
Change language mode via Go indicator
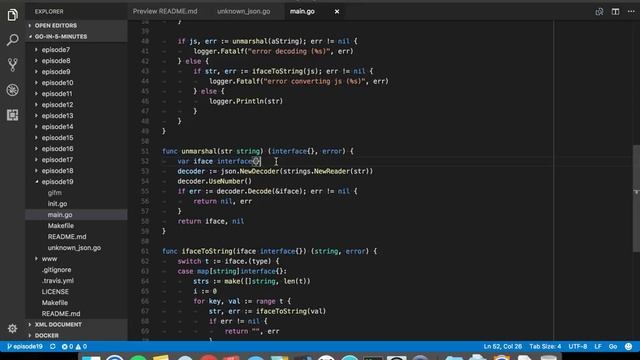click(x=613, y=347)
